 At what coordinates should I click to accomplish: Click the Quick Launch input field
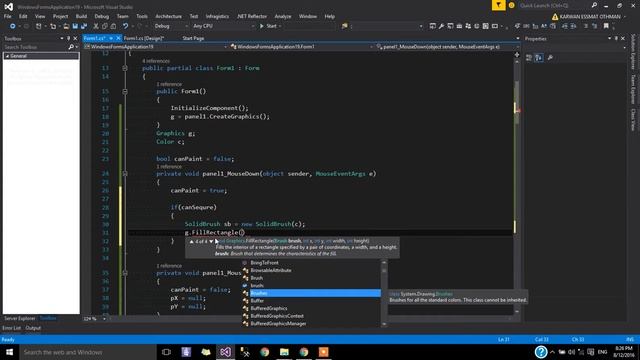(x=554, y=5)
